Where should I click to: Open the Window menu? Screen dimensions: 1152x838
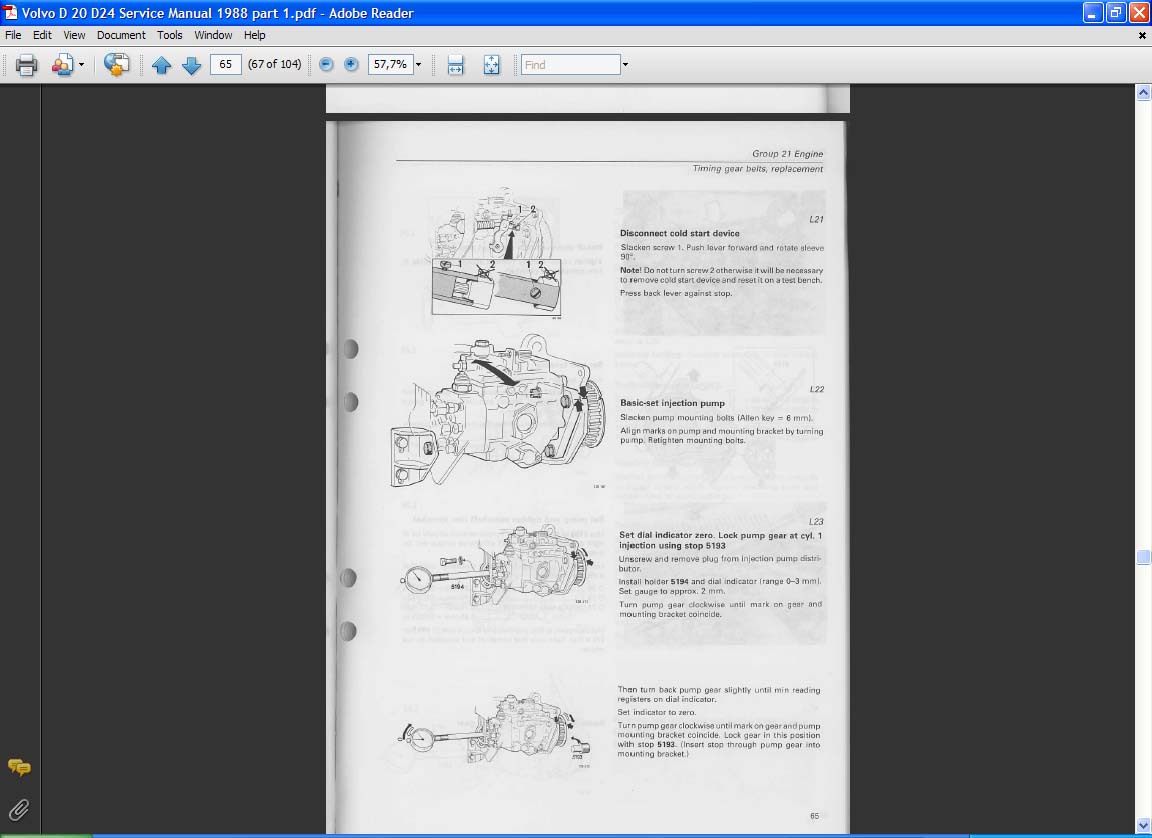pyautogui.click(x=213, y=35)
